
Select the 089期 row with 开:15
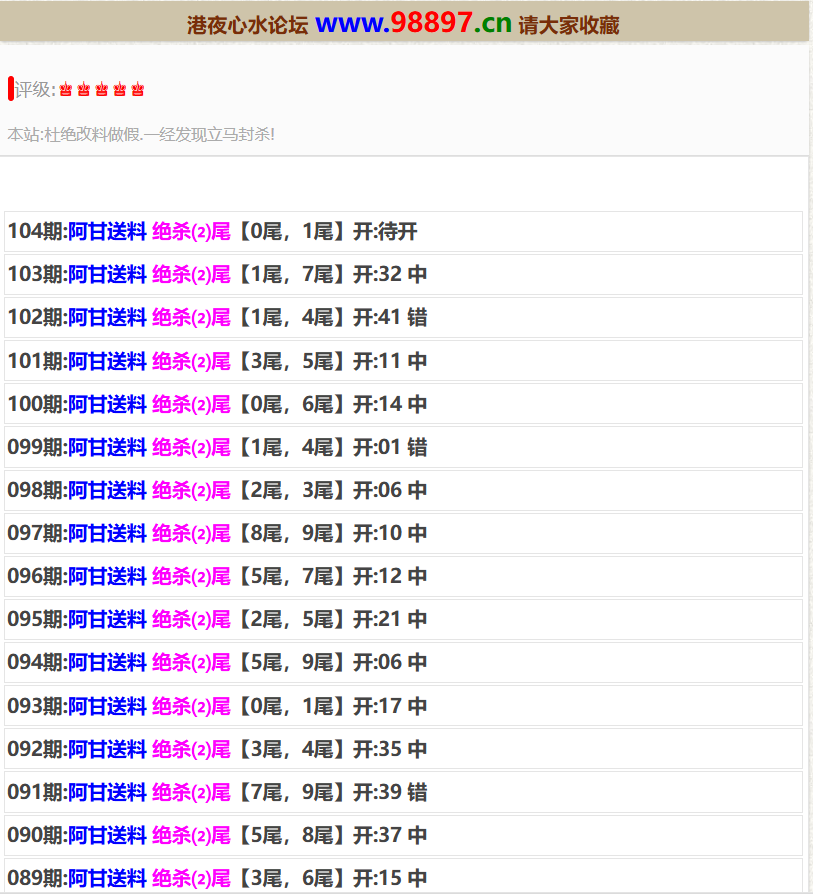click(403, 877)
